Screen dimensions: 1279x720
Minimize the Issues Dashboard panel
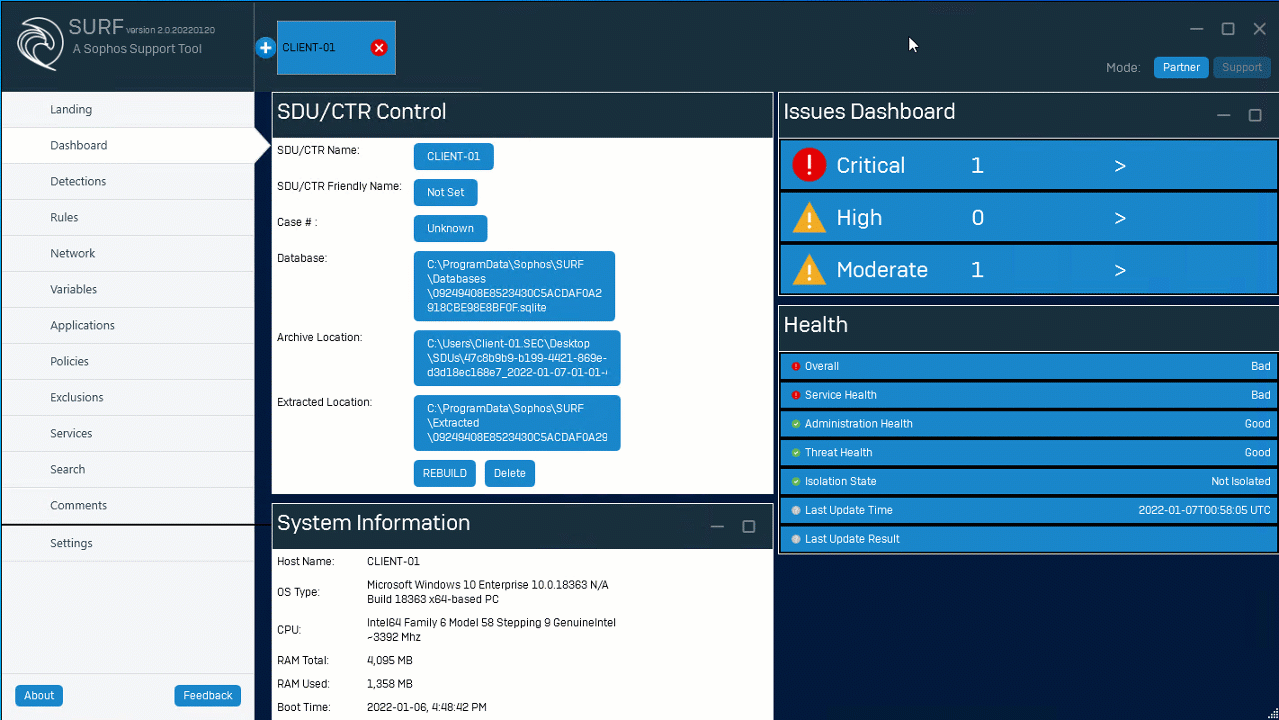tap(1223, 116)
